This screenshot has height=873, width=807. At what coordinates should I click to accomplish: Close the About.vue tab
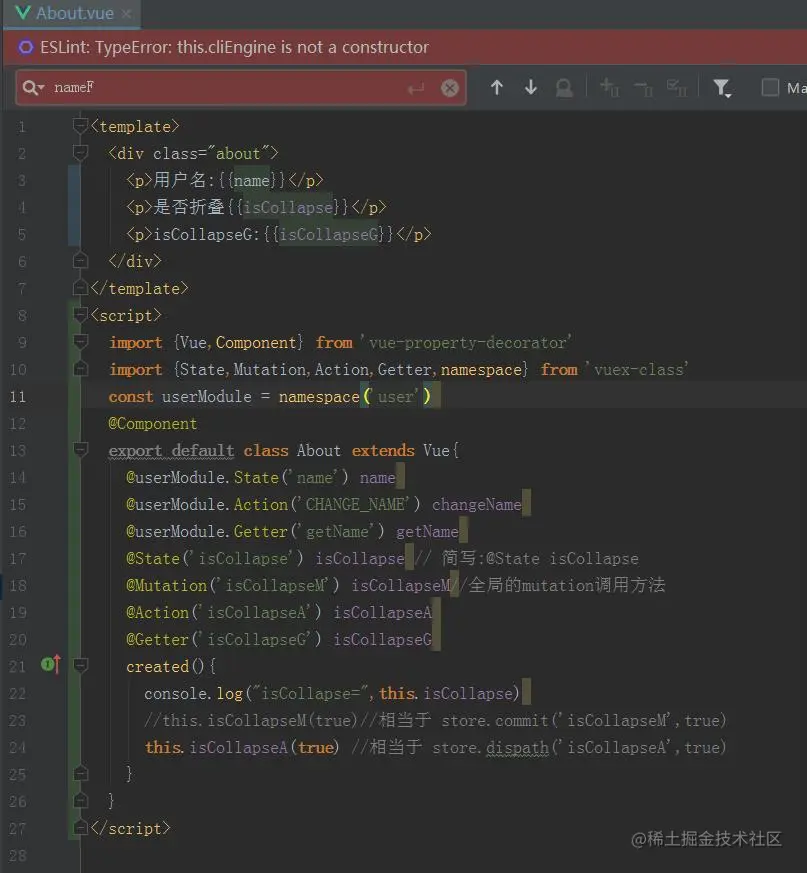tap(127, 13)
